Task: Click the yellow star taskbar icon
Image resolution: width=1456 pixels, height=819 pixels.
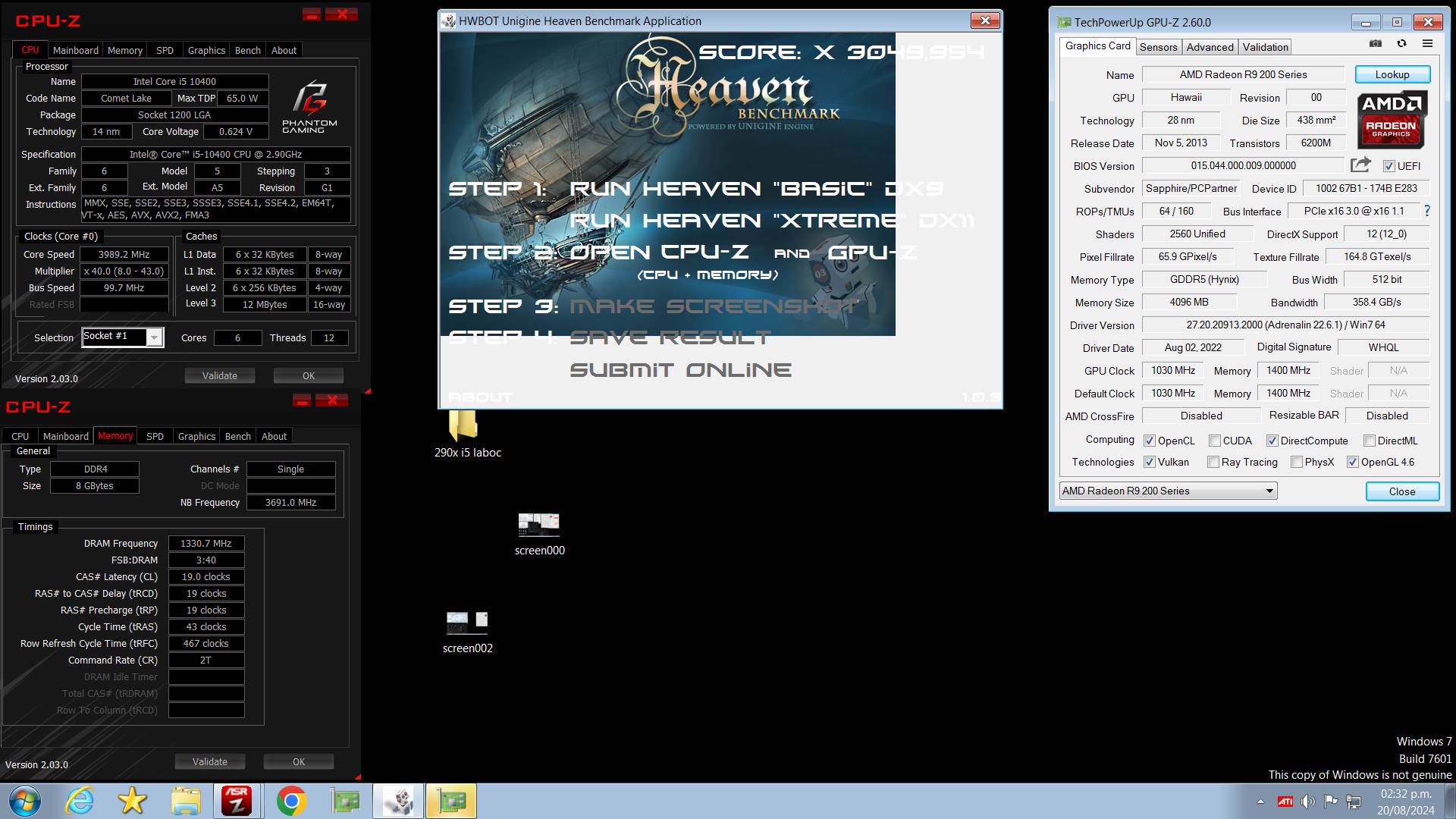Action: pos(132,801)
